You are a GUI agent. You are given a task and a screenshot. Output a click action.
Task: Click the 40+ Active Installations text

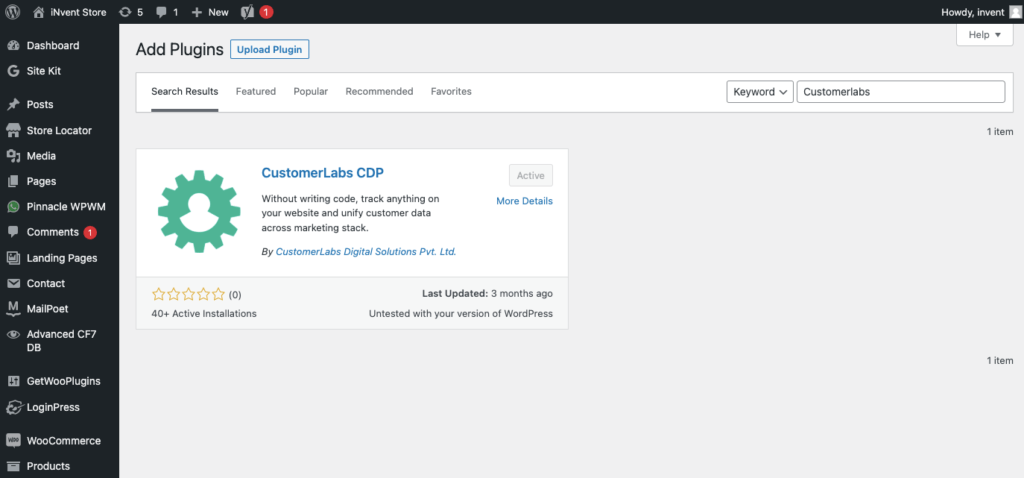tap(204, 313)
